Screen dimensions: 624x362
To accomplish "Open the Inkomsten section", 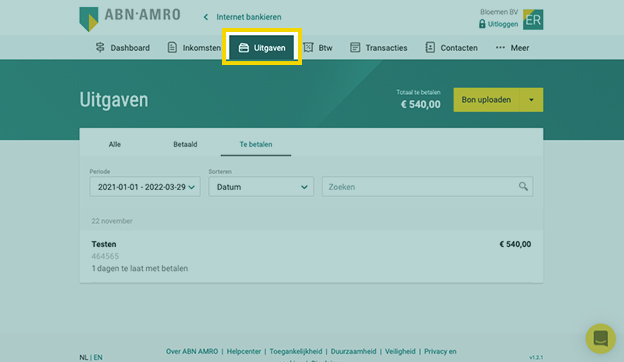I will [194, 48].
